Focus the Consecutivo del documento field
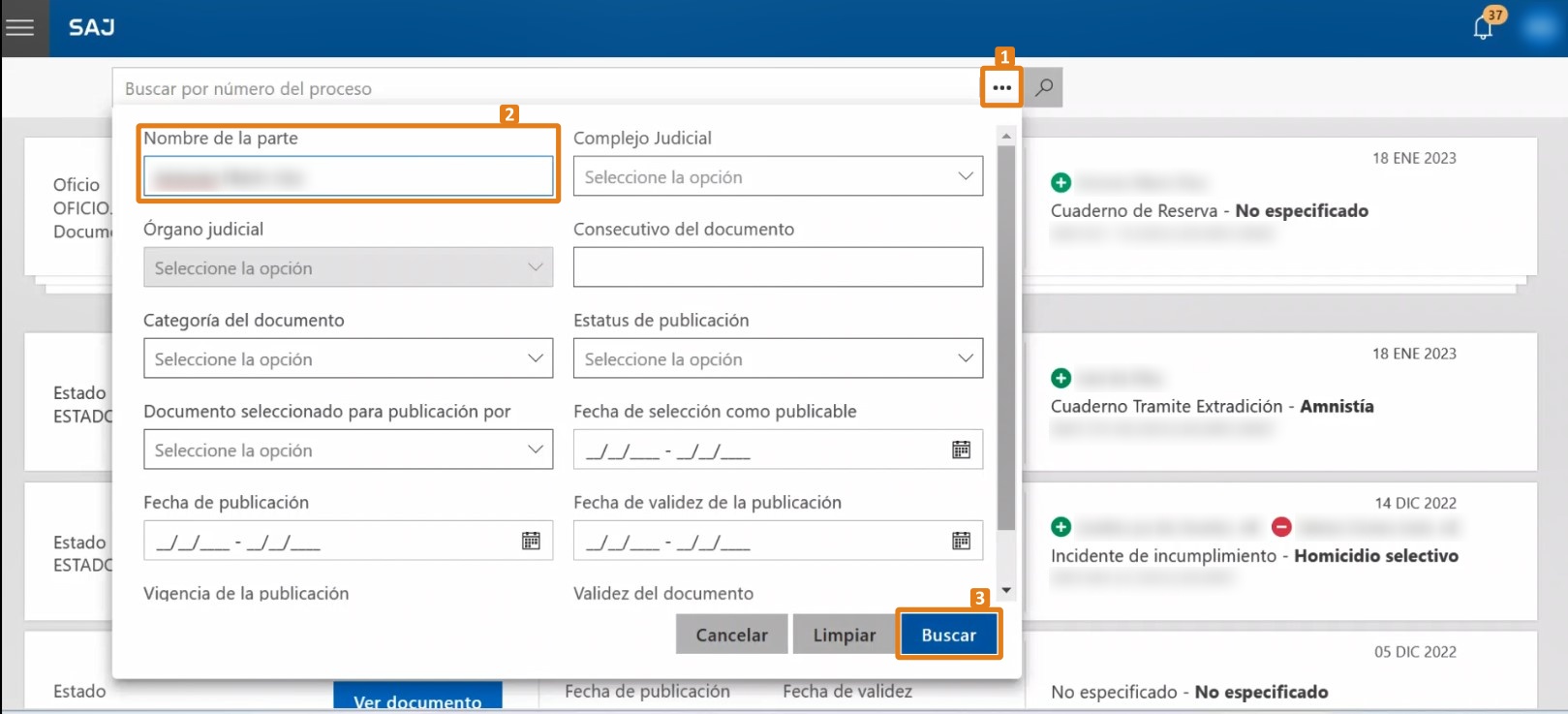 tap(778, 267)
